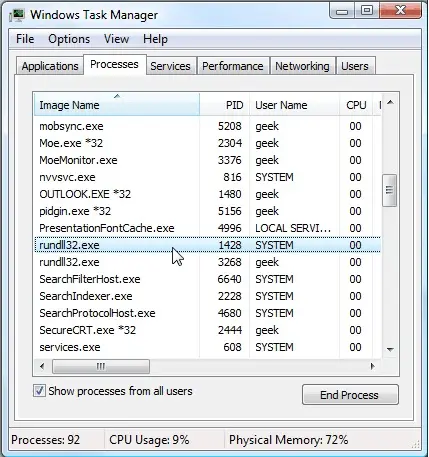Screen dimensions: 429x457
Task: Minimize the Task Manager window
Action: pyautogui.click(x=342, y=11)
